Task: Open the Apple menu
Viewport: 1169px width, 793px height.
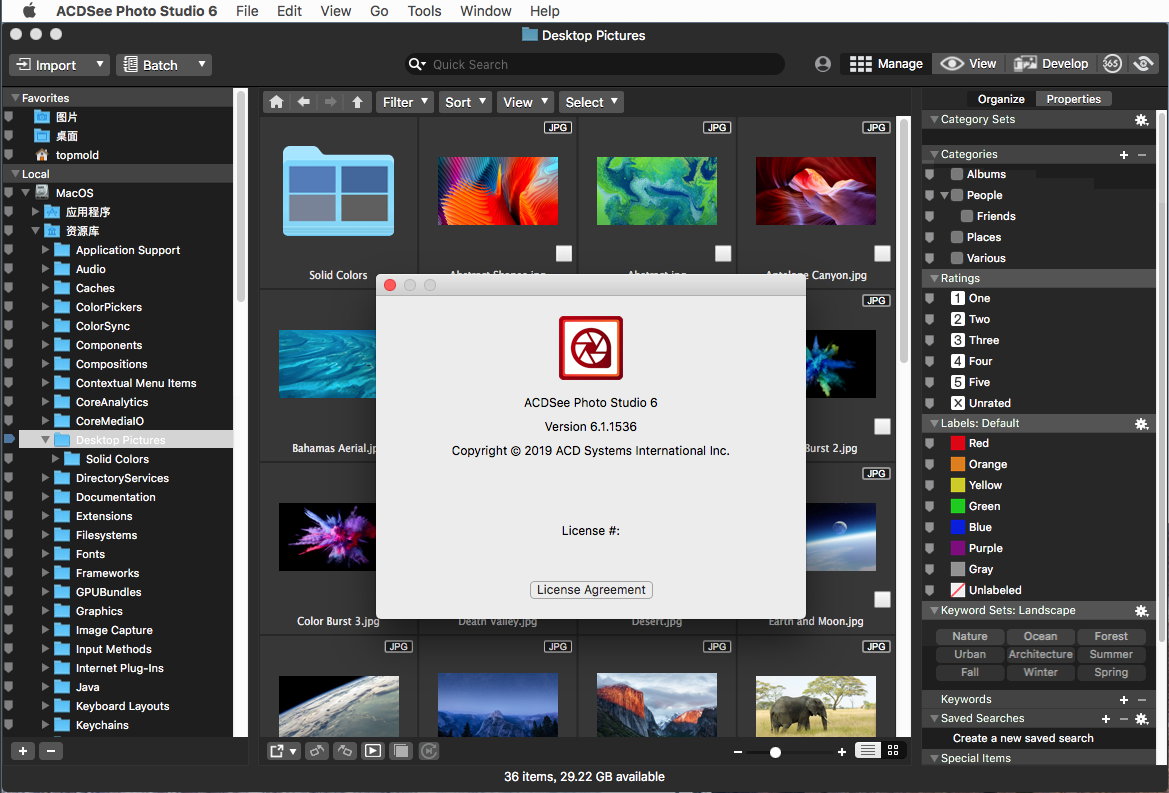Action: click(x=29, y=10)
